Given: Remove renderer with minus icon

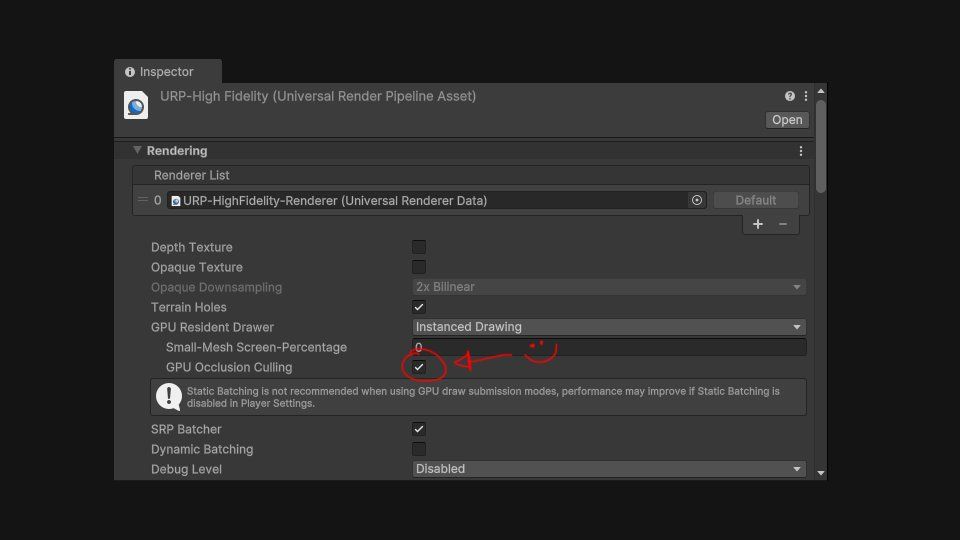Looking at the screenshot, I should pos(782,224).
